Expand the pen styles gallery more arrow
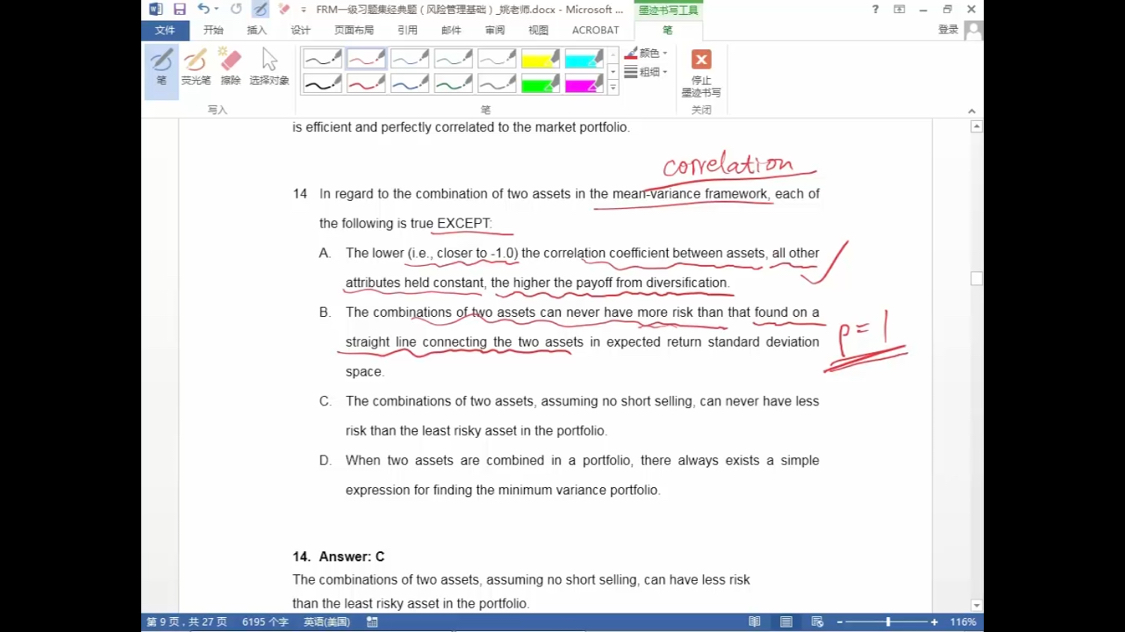The width and height of the screenshot is (1125, 632). click(x=613, y=88)
